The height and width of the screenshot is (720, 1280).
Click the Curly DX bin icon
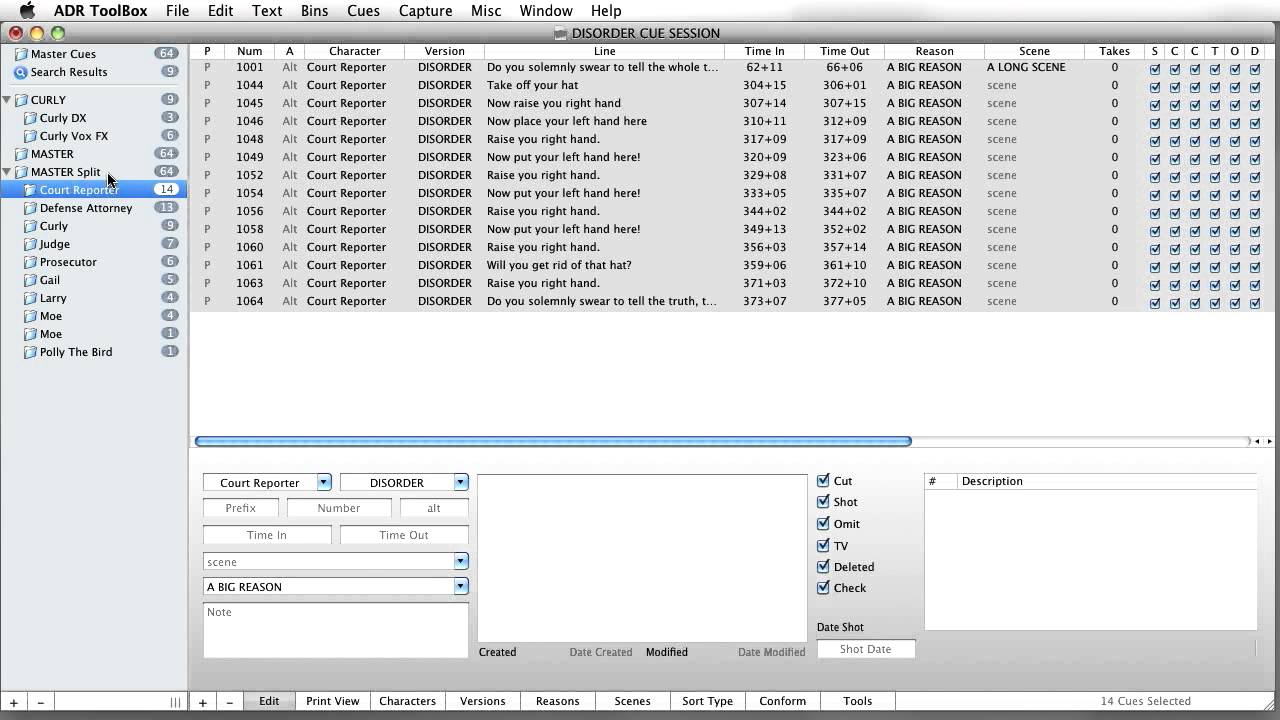click(30, 118)
